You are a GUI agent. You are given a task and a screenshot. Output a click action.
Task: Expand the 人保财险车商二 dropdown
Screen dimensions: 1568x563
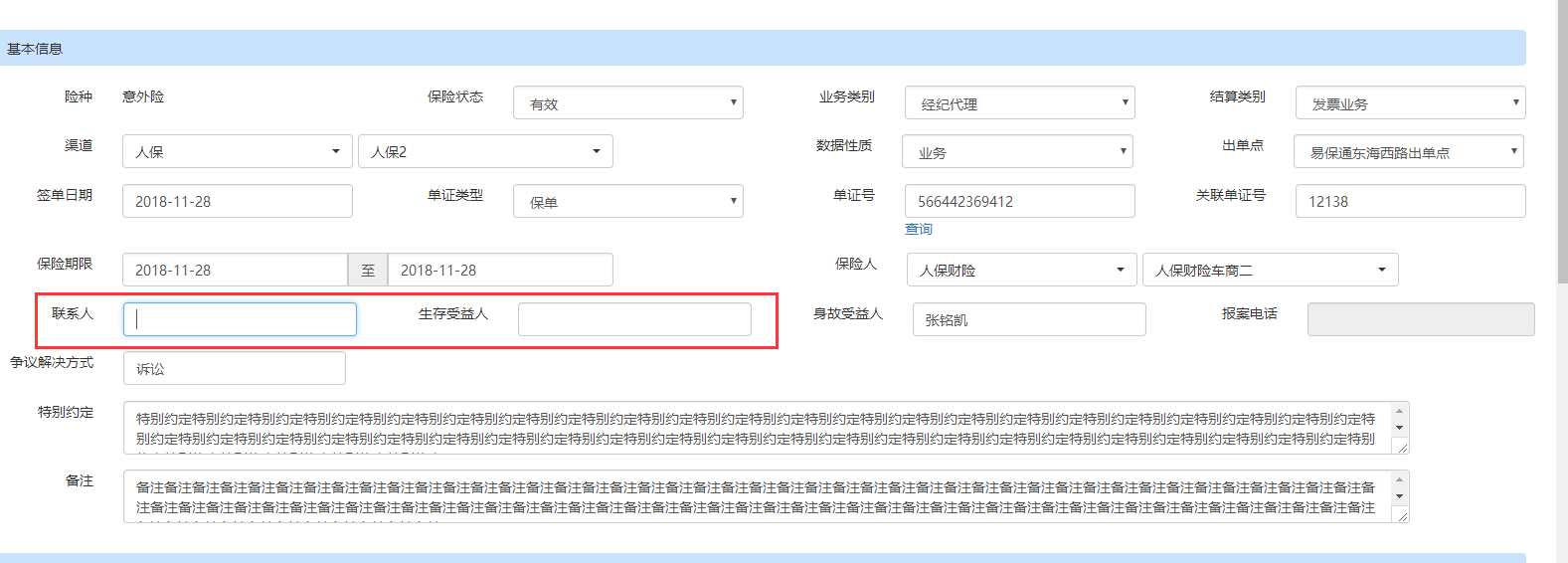click(1271, 270)
